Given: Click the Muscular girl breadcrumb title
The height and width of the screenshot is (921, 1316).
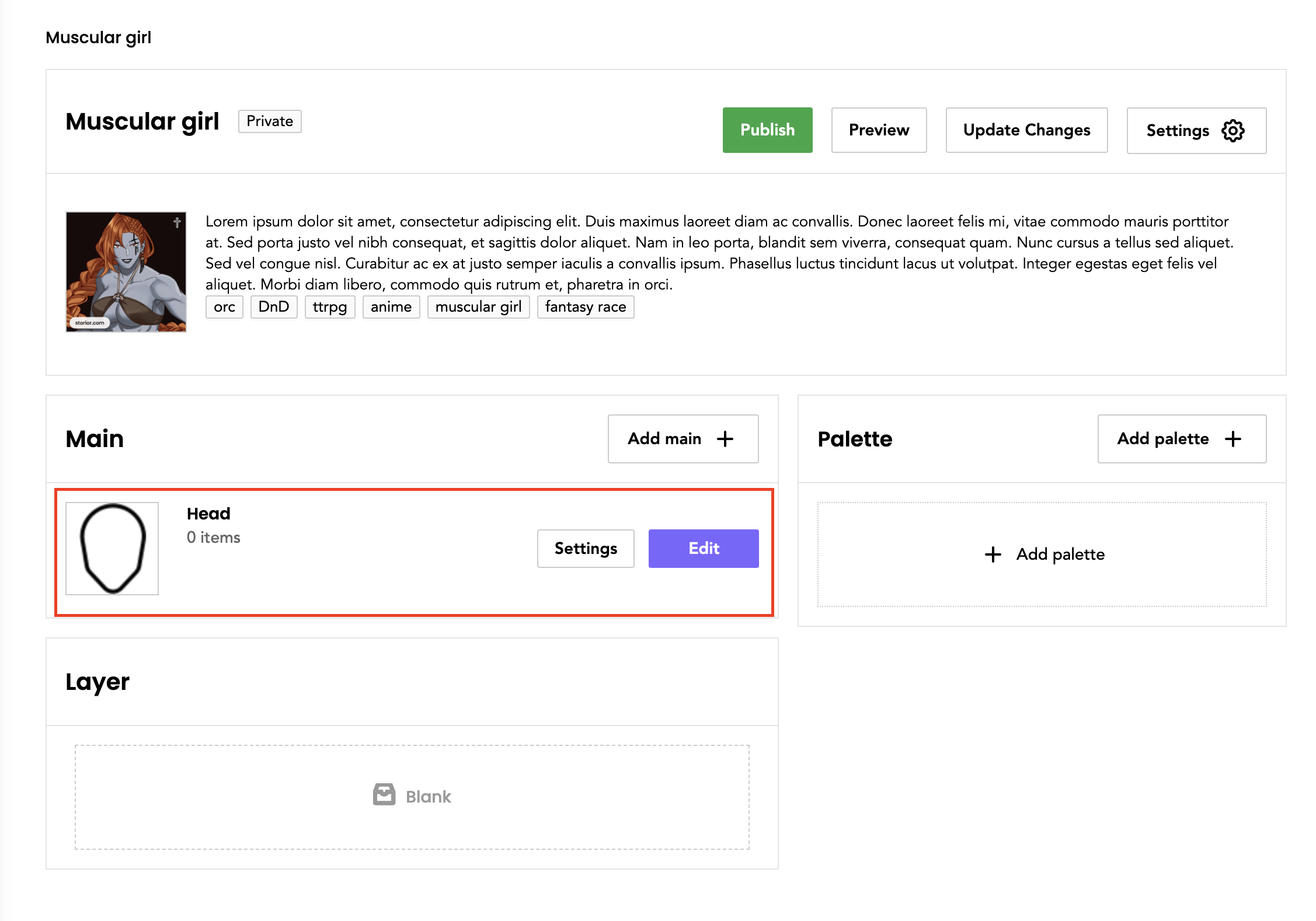Looking at the screenshot, I should click(x=98, y=37).
